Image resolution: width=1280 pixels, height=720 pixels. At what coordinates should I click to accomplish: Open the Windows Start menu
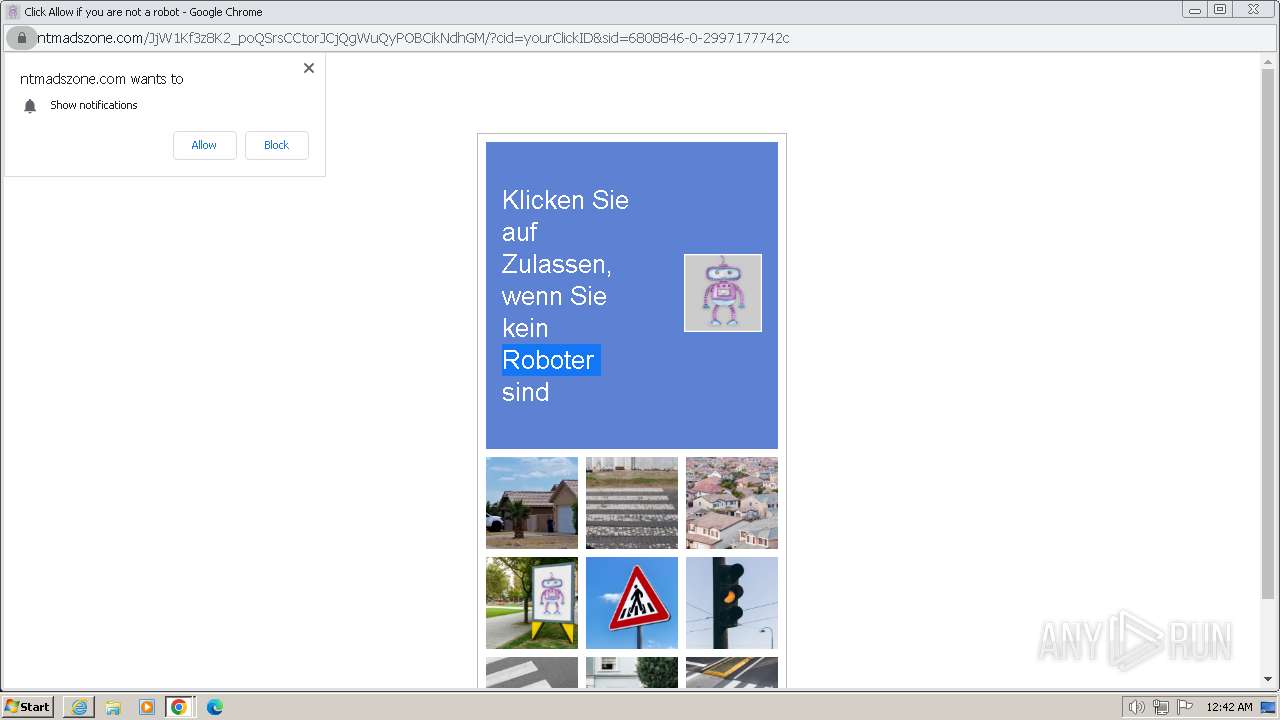coord(28,707)
